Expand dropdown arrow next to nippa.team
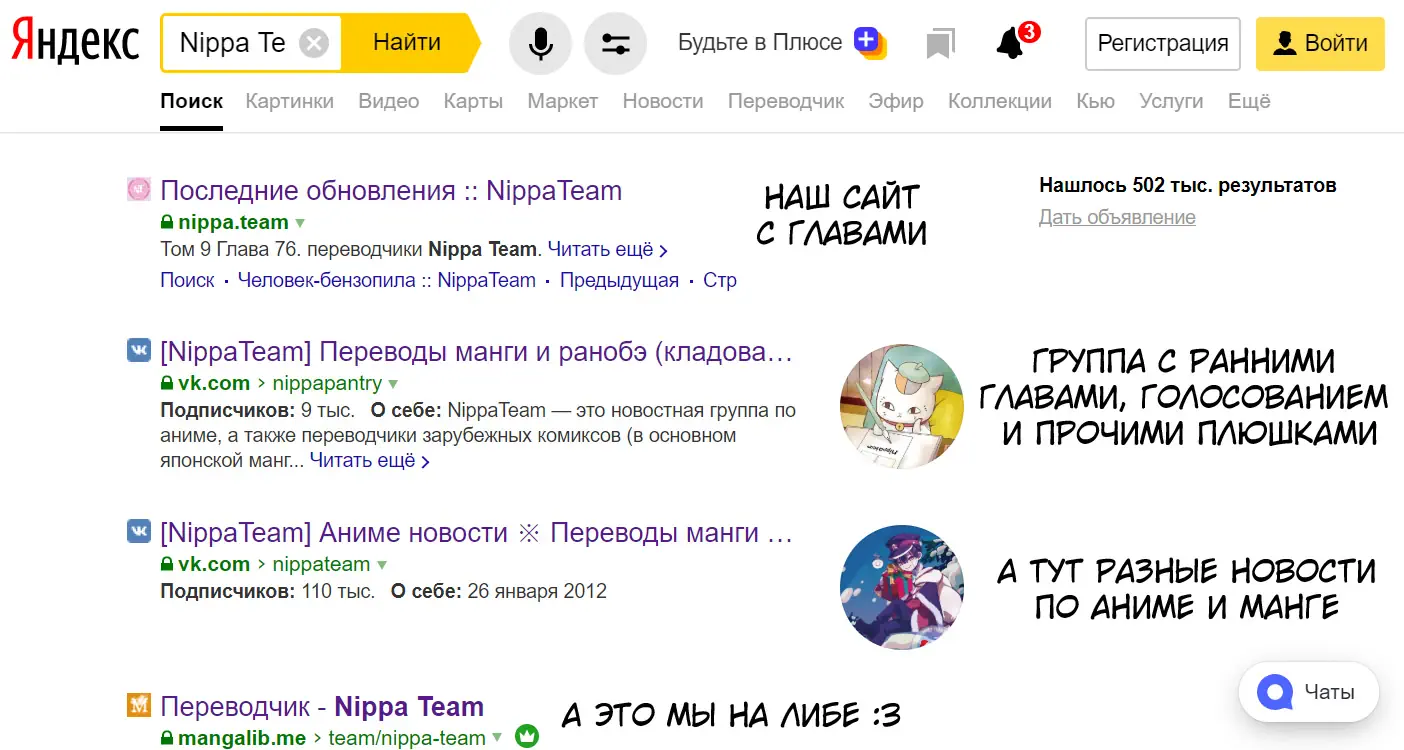The image size is (1404, 750). (300, 223)
